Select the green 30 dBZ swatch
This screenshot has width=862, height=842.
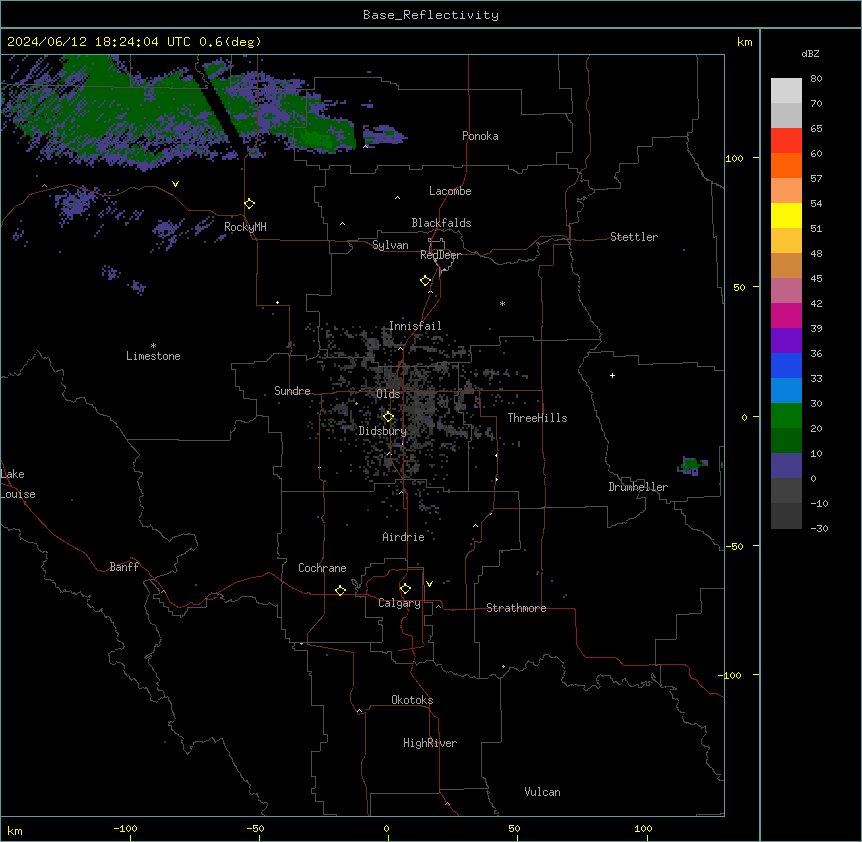click(x=786, y=416)
